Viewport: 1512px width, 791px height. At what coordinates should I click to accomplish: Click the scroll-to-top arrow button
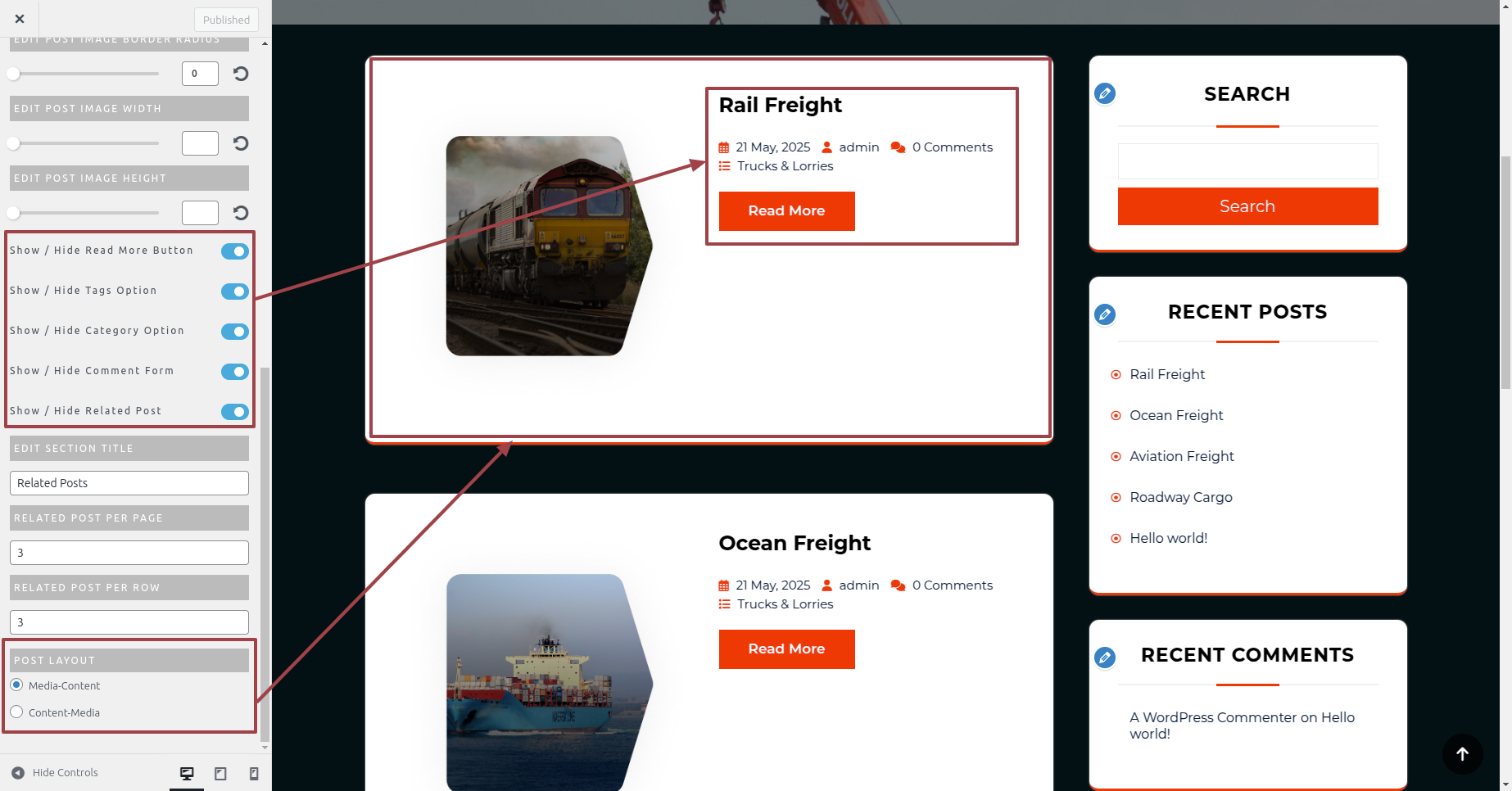[x=1462, y=754]
